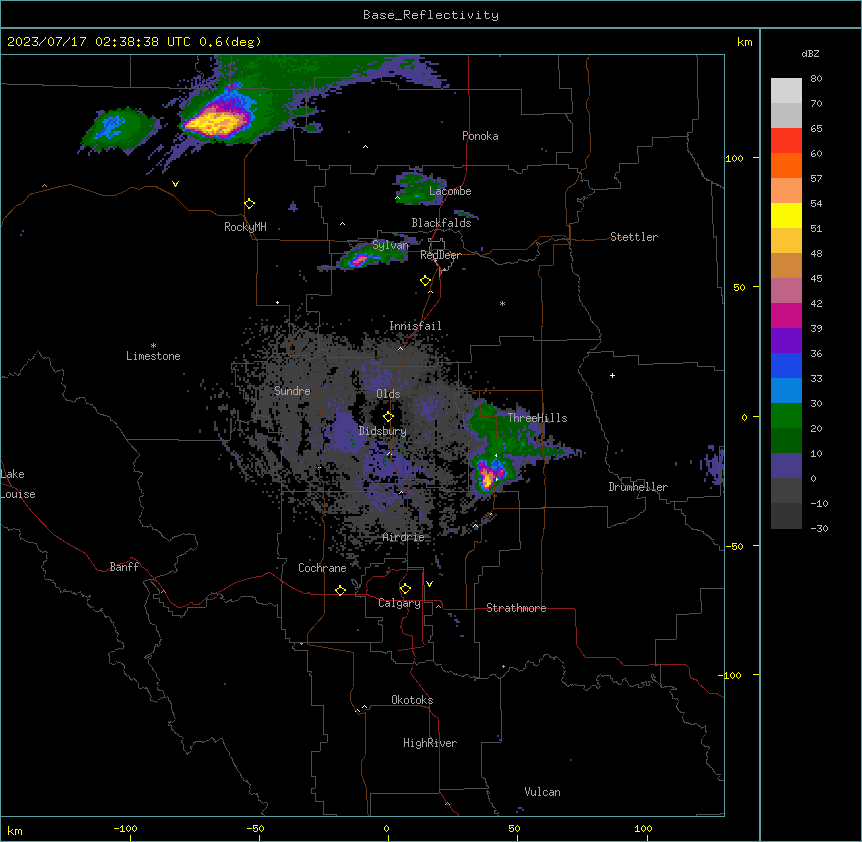
Task: Click the ThreeHills label
Action: [537, 418]
